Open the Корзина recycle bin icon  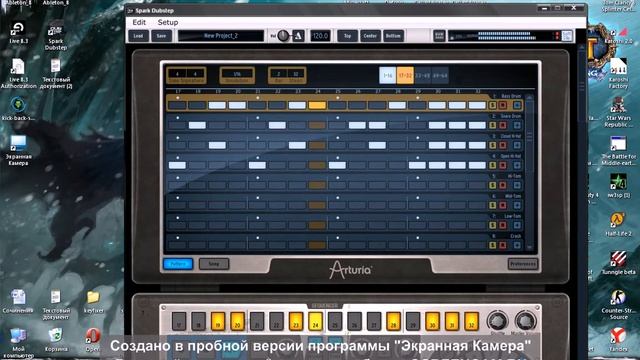[56, 340]
